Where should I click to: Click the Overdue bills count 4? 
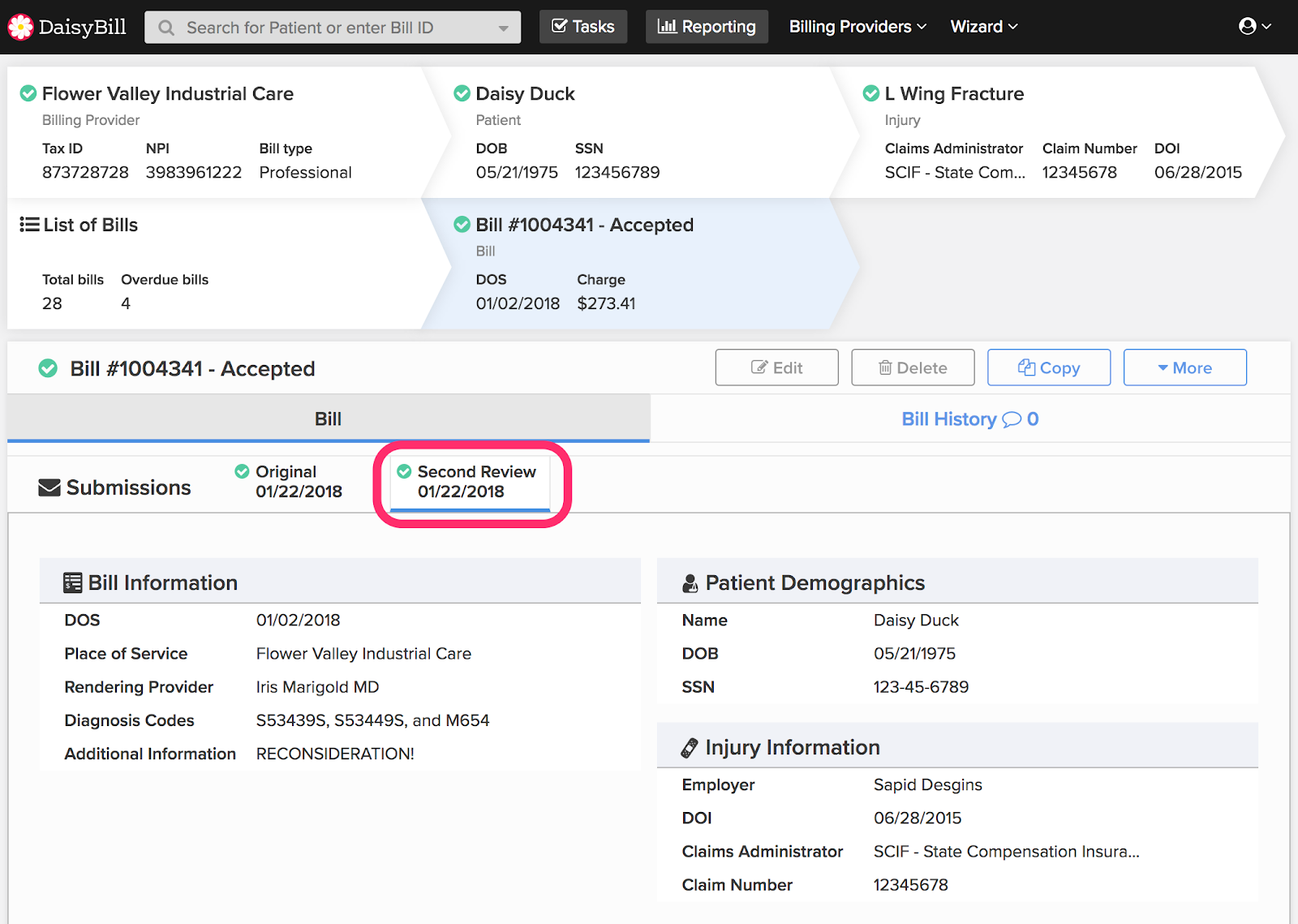pyautogui.click(x=126, y=303)
